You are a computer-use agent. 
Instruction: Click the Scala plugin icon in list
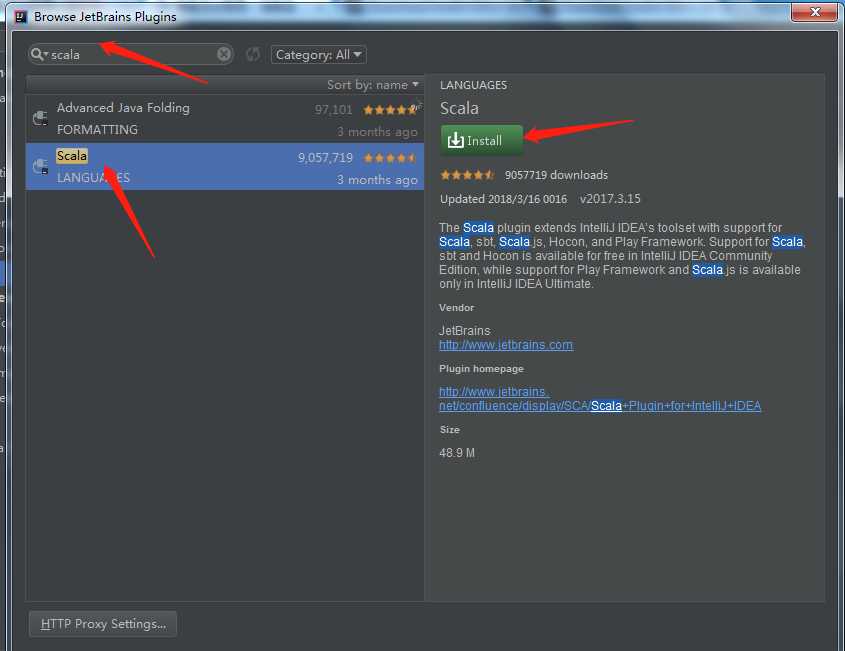[x=40, y=167]
